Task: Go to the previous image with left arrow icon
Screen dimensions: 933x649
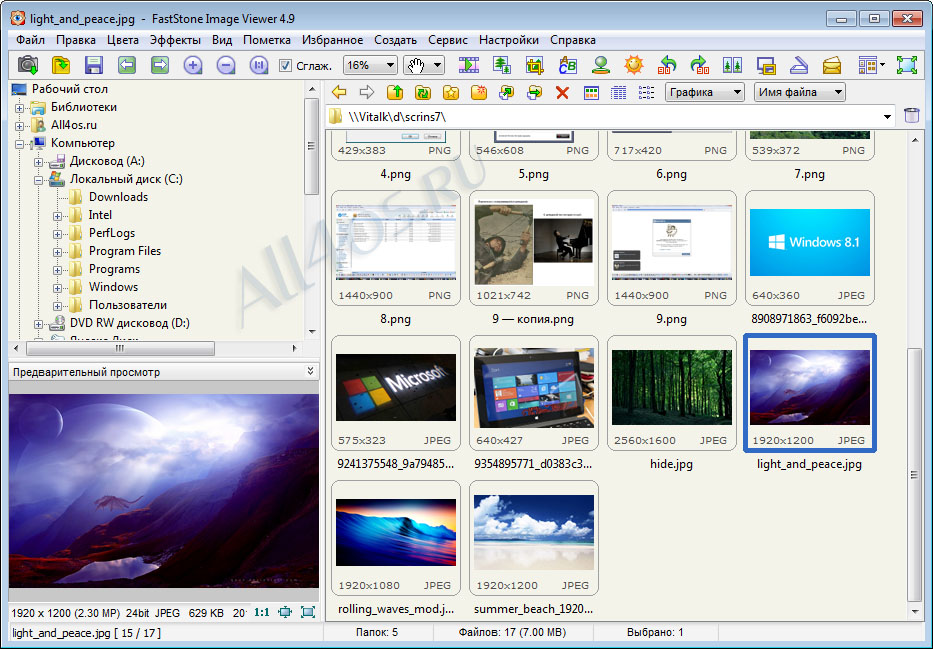Action: [x=127, y=65]
